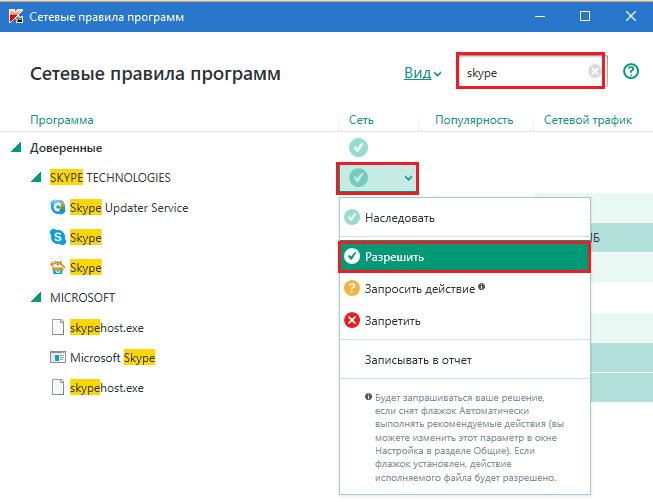Choose Разрешить in the dropdown menu

pos(465,257)
